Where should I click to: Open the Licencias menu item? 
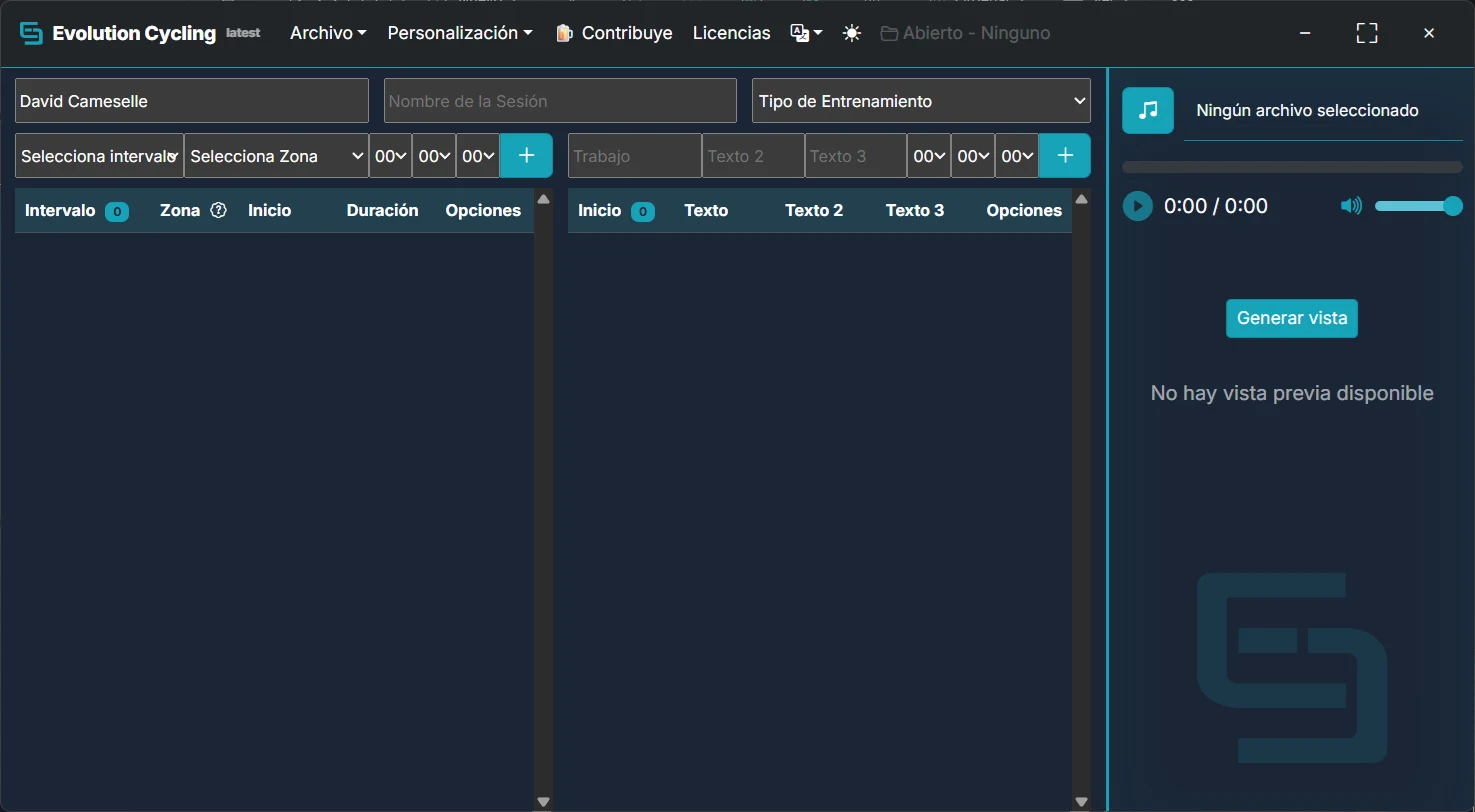tap(732, 33)
